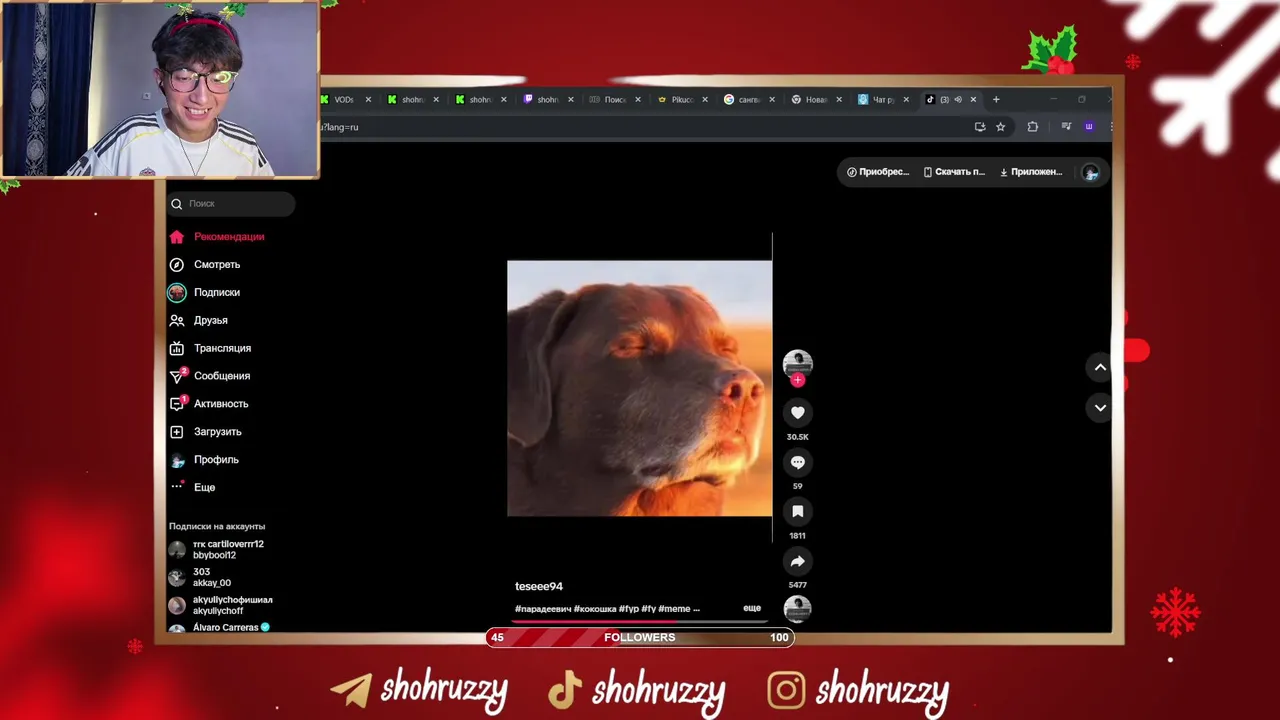This screenshot has width=1280, height=720.
Task: Click the Приобрес... coins button
Action: [878, 172]
